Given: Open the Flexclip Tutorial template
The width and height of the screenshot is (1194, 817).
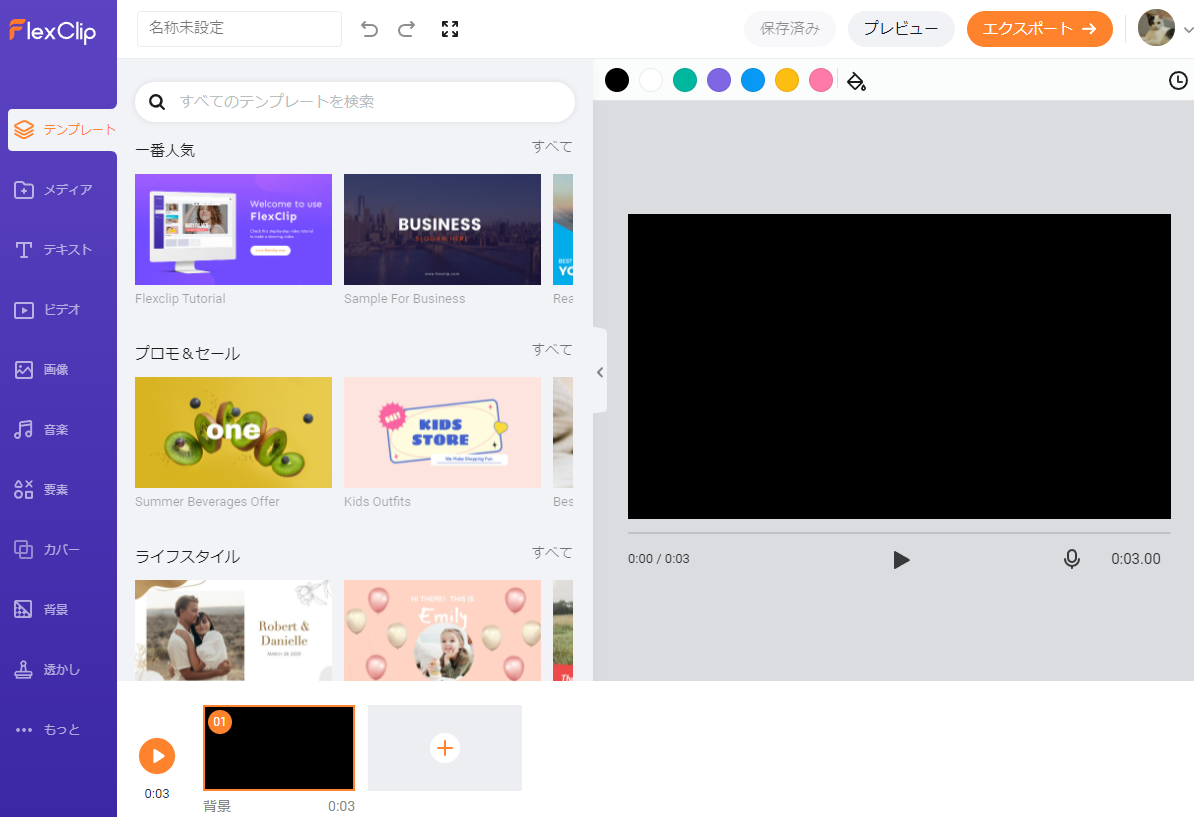Looking at the screenshot, I should 233,229.
